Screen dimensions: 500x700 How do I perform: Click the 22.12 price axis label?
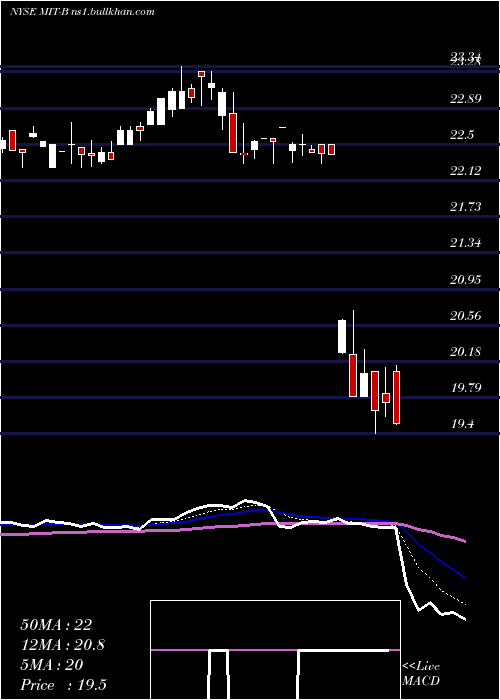[x=466, y=171]
